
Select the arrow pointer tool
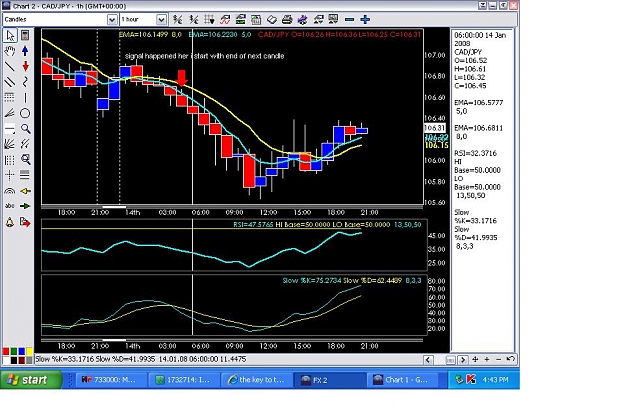[10, 35]
